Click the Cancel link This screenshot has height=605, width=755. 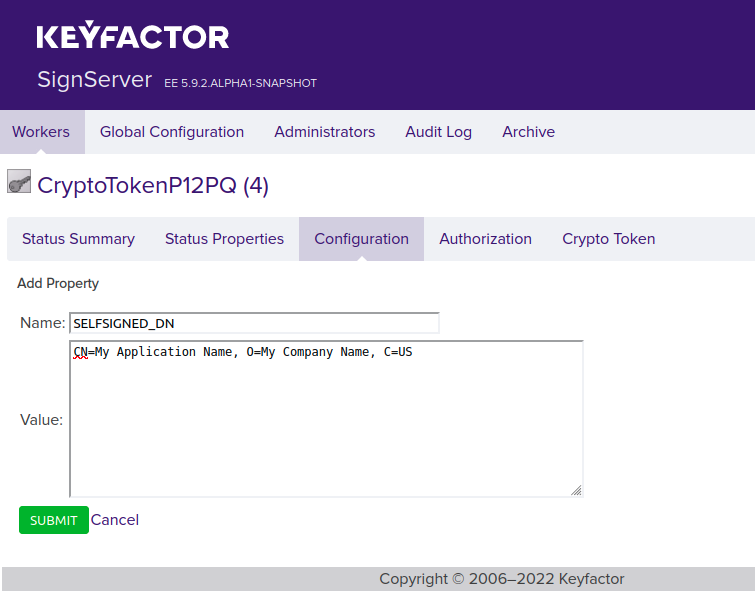[x=115, y=520]
